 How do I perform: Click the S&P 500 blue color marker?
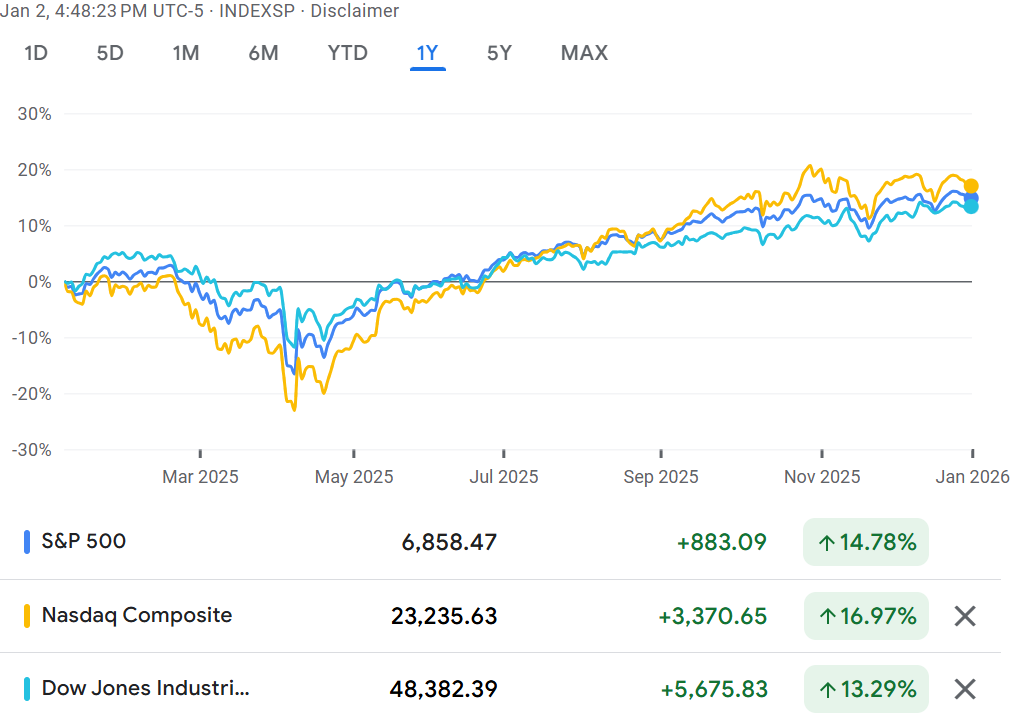point(27,542)
